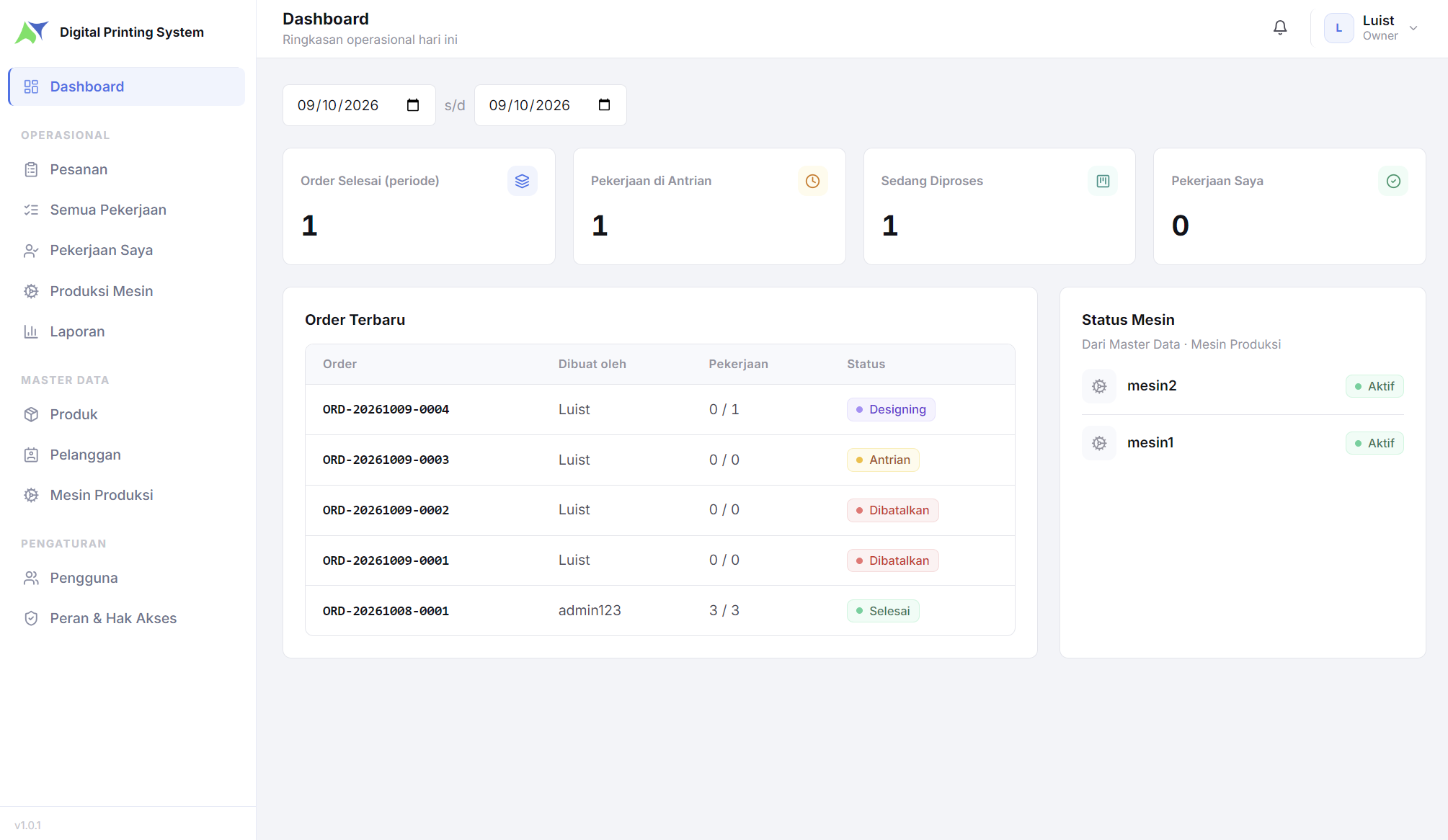The width and height of the screenshot is (1448, 840).
Task: Open the end date calendar picker icon
Action: 605,105
